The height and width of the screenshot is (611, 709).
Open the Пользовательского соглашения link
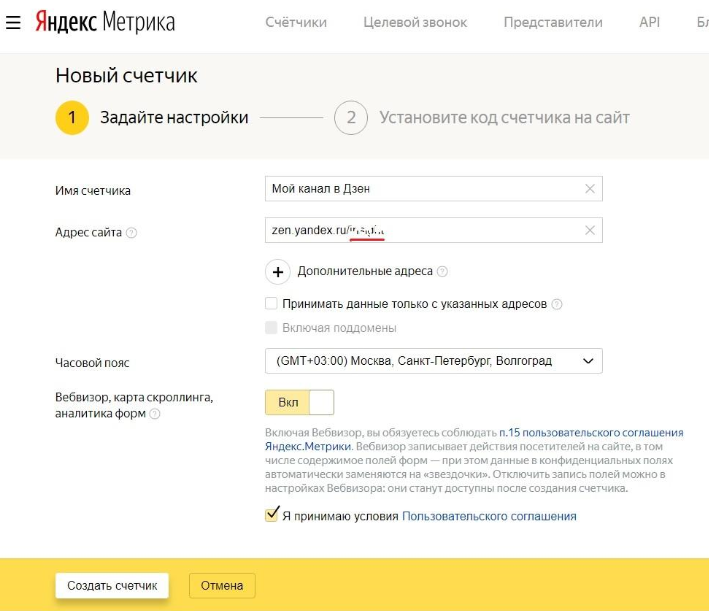(x=489, y=516)
